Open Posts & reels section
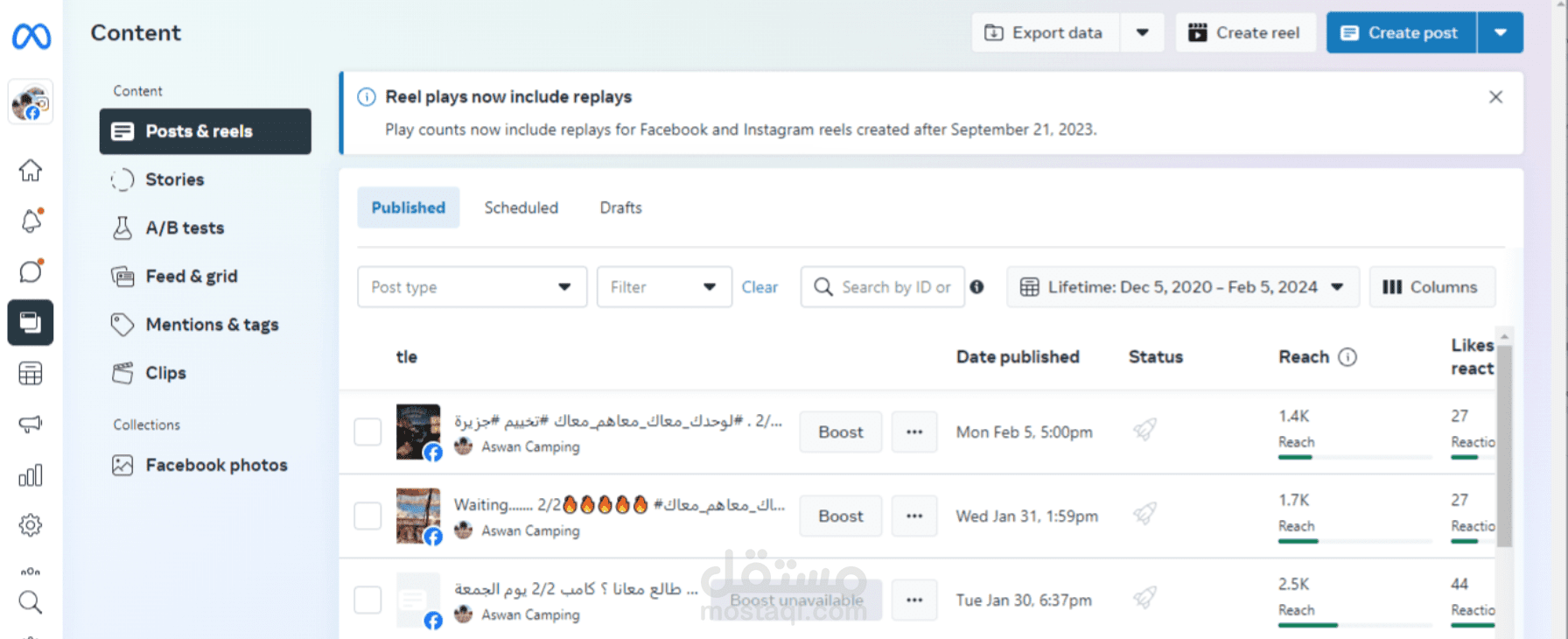The width and height of the screenshot is (1568, 639). (x=206, y=131)
